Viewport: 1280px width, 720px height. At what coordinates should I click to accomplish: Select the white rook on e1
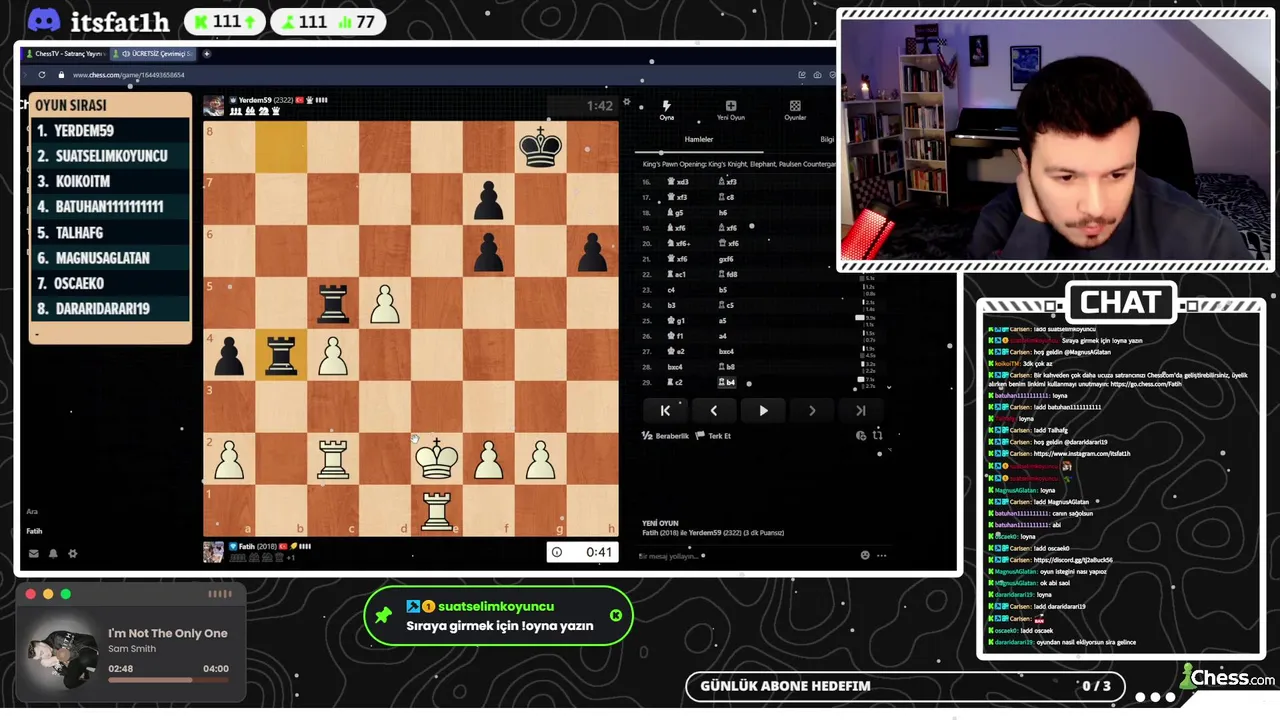[437, 511]
